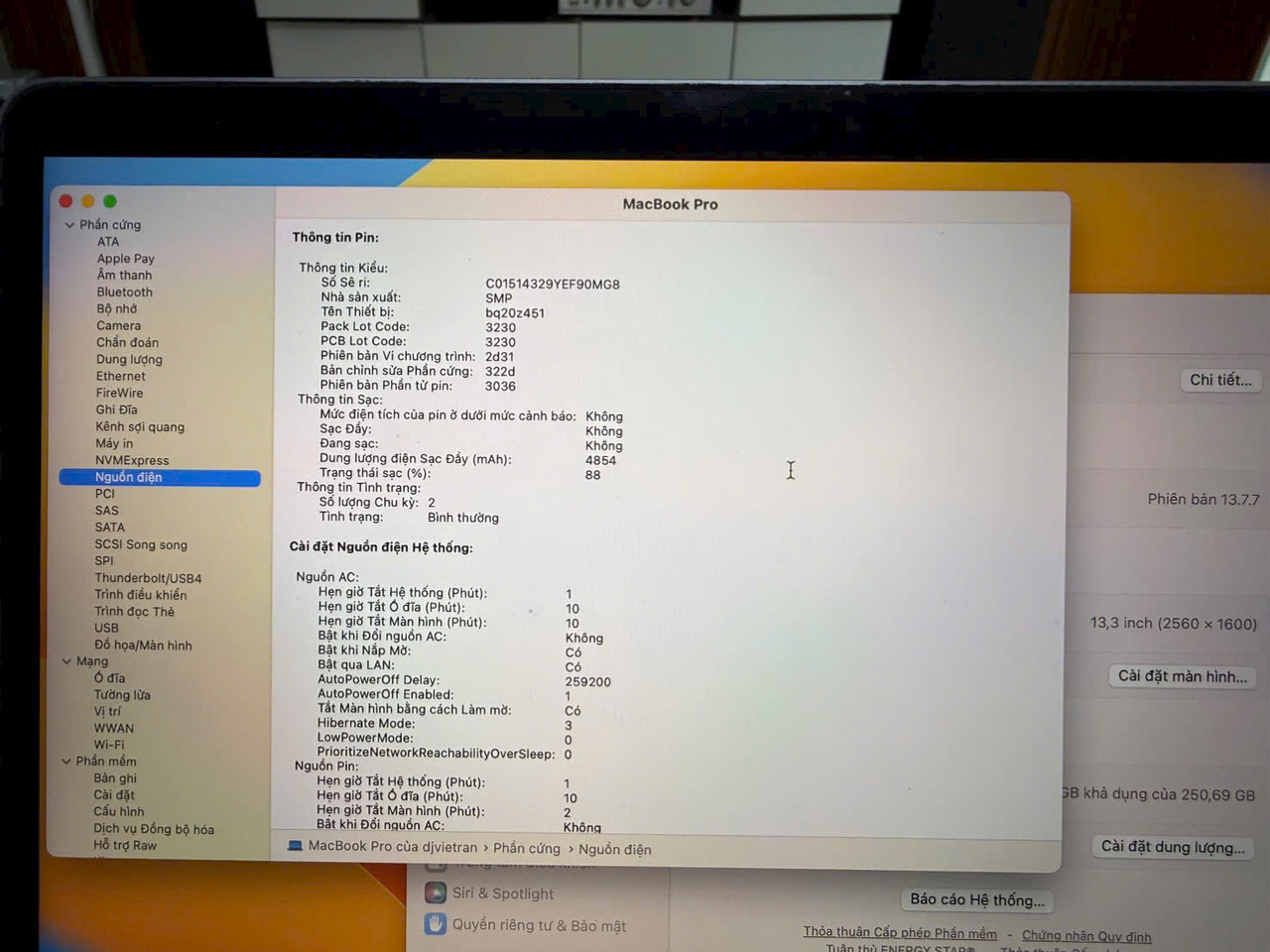Screen dimensions: 1270x952
Task: Select Cấu hình in the sidebar
Action: [x=119, y=812]
